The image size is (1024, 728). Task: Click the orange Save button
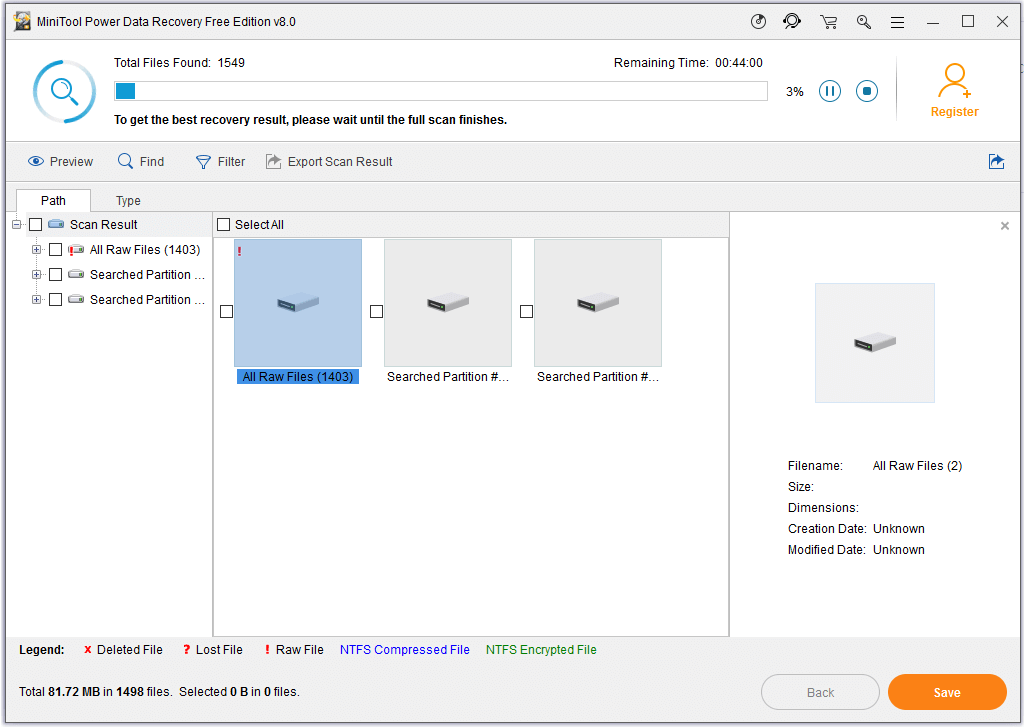(946, 692)
